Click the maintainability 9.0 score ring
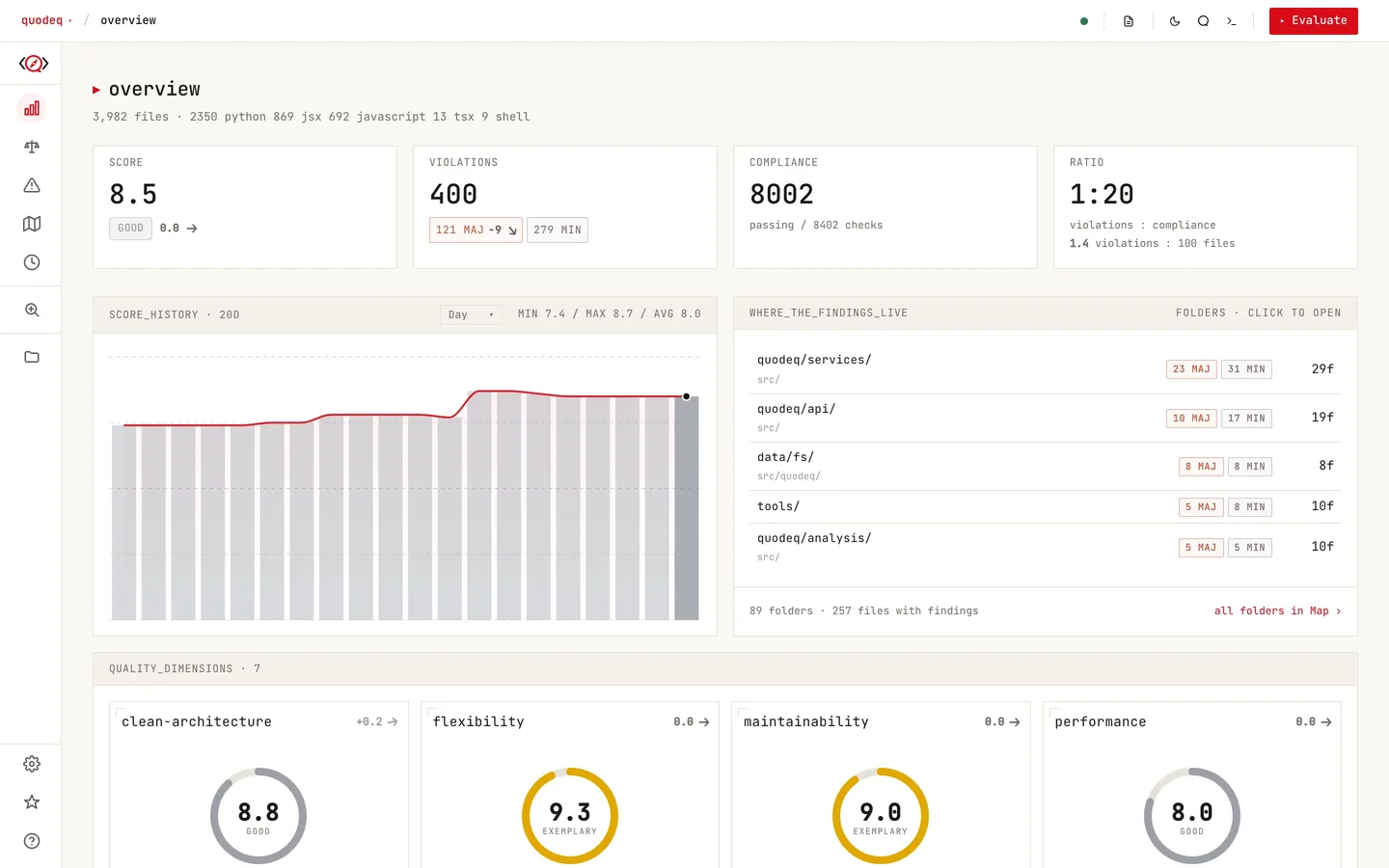1389x868 pixels. (x=881, y=816)
